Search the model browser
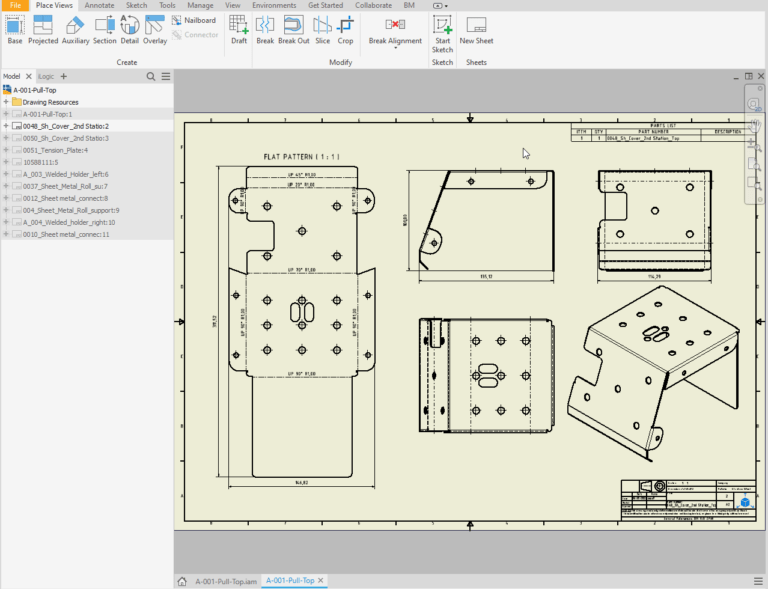 point(151,76)
